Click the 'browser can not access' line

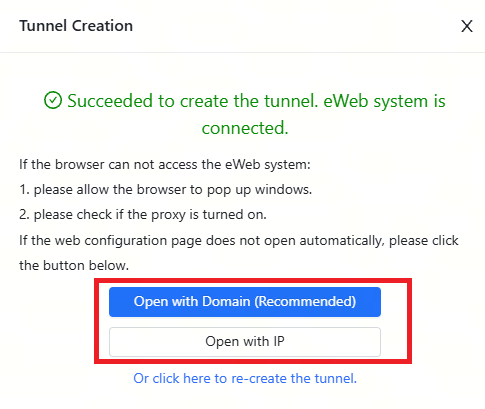click(x=165, y=165)
